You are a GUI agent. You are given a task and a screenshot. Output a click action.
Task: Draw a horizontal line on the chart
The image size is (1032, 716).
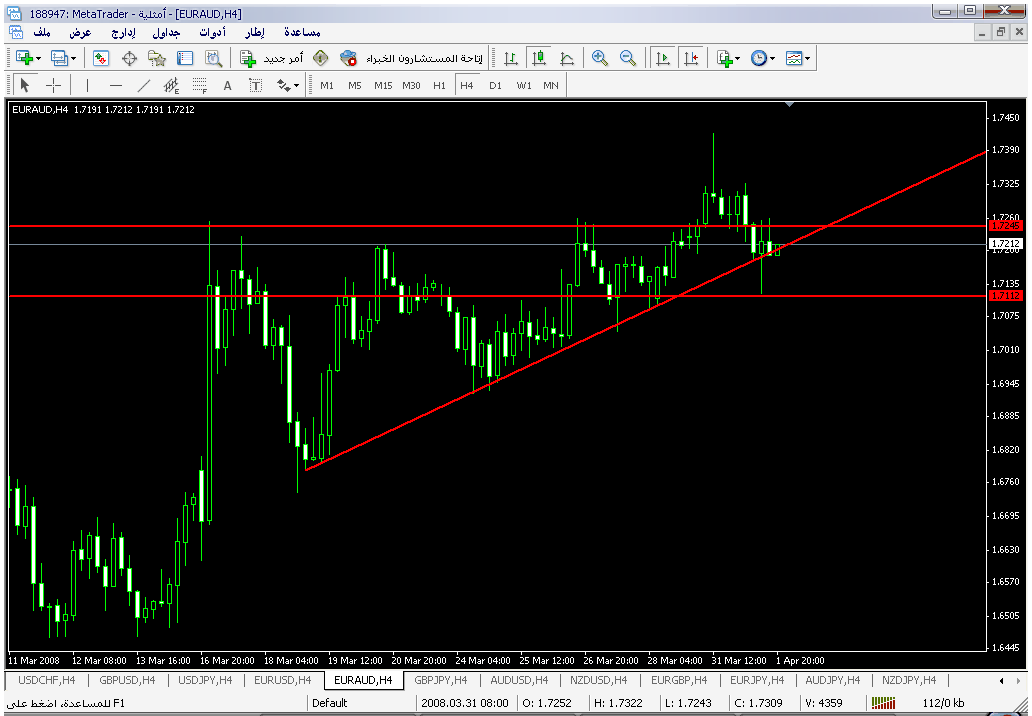click(x=115, y=86)
